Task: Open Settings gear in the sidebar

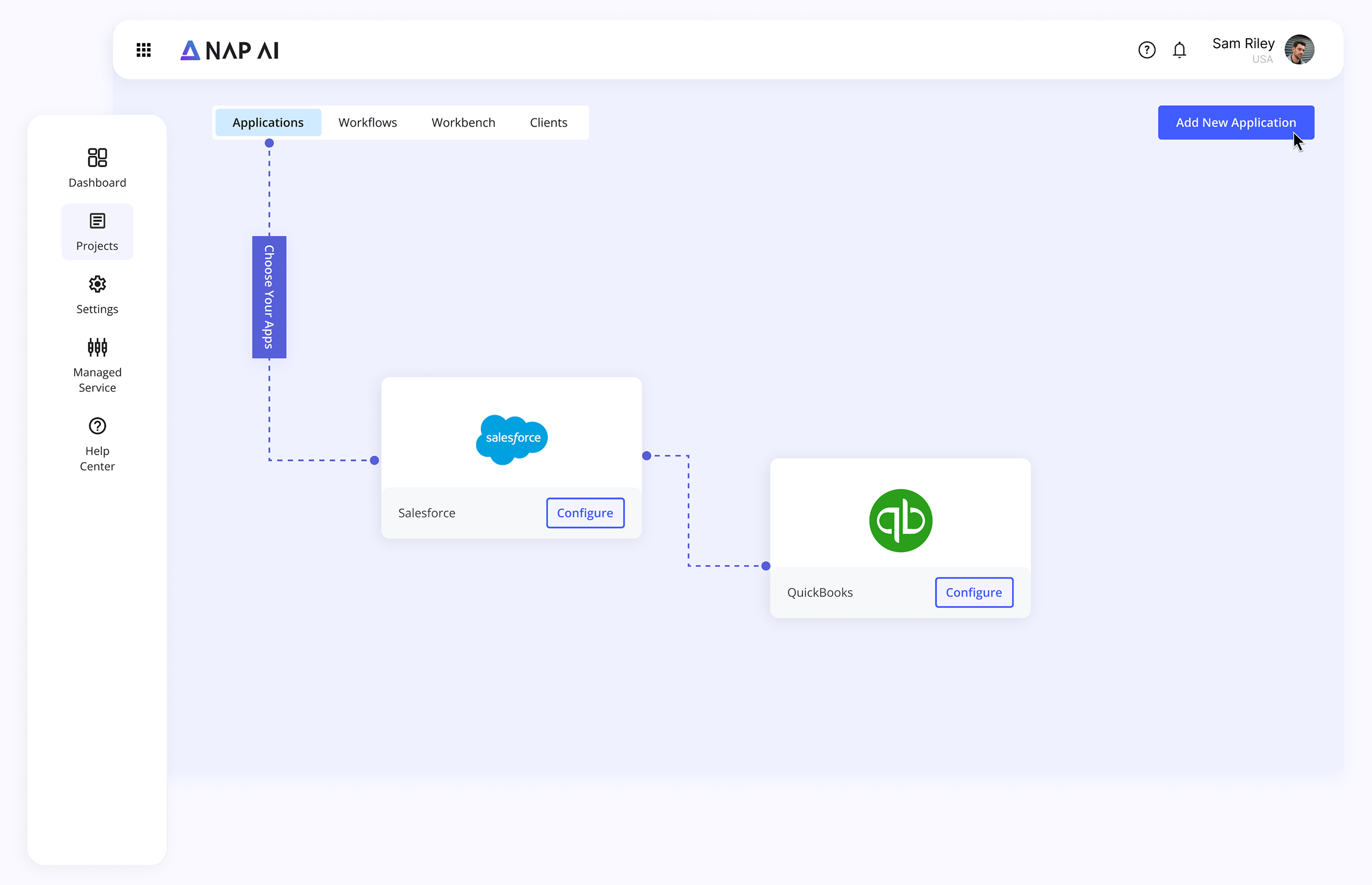Action: [97, 295]
